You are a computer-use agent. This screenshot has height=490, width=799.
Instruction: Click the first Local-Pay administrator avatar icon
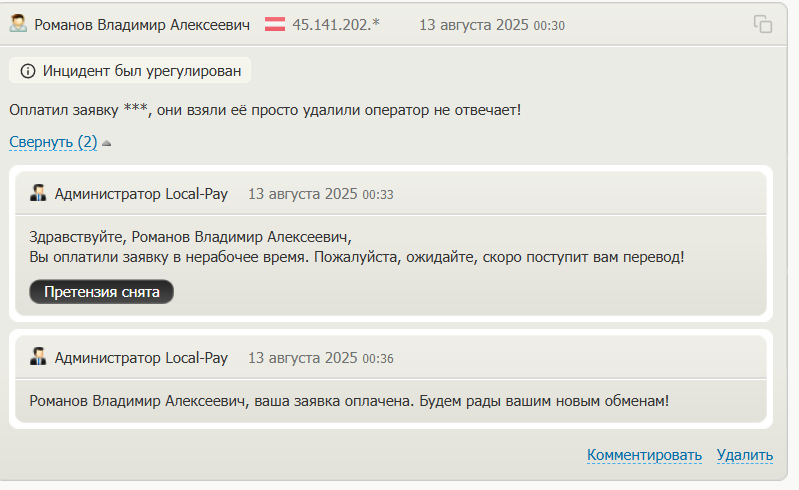click(39, 193)
